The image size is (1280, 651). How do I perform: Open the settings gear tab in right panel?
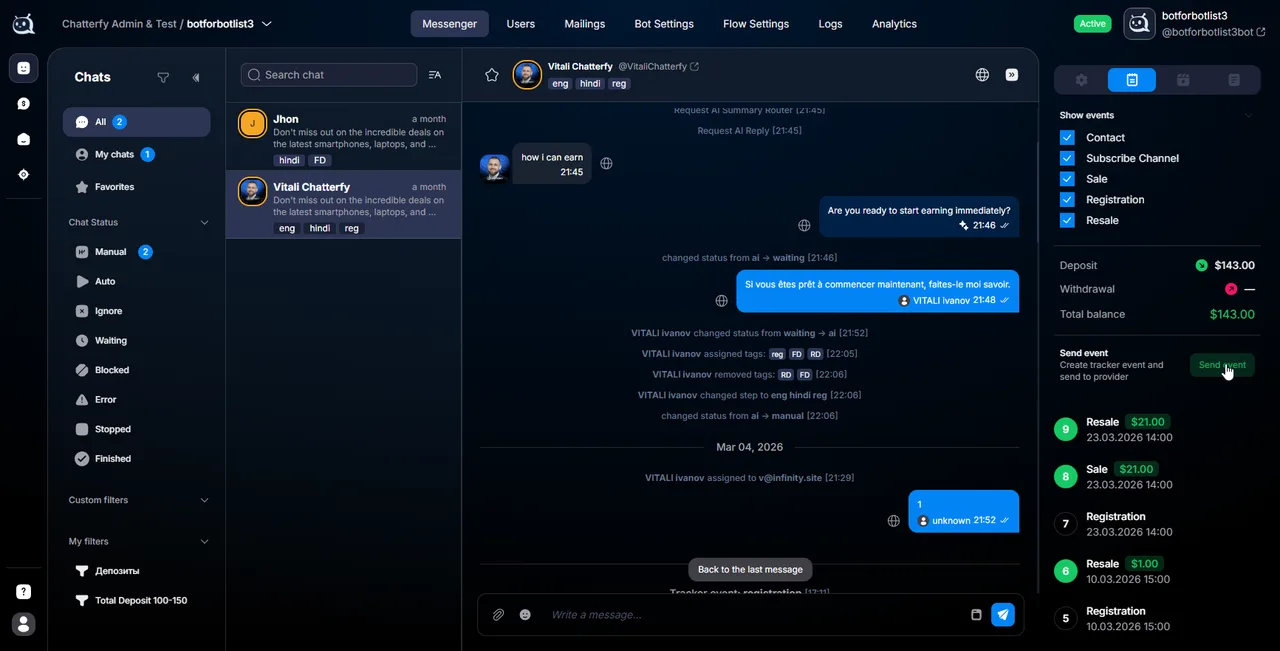coord(1081,80)
